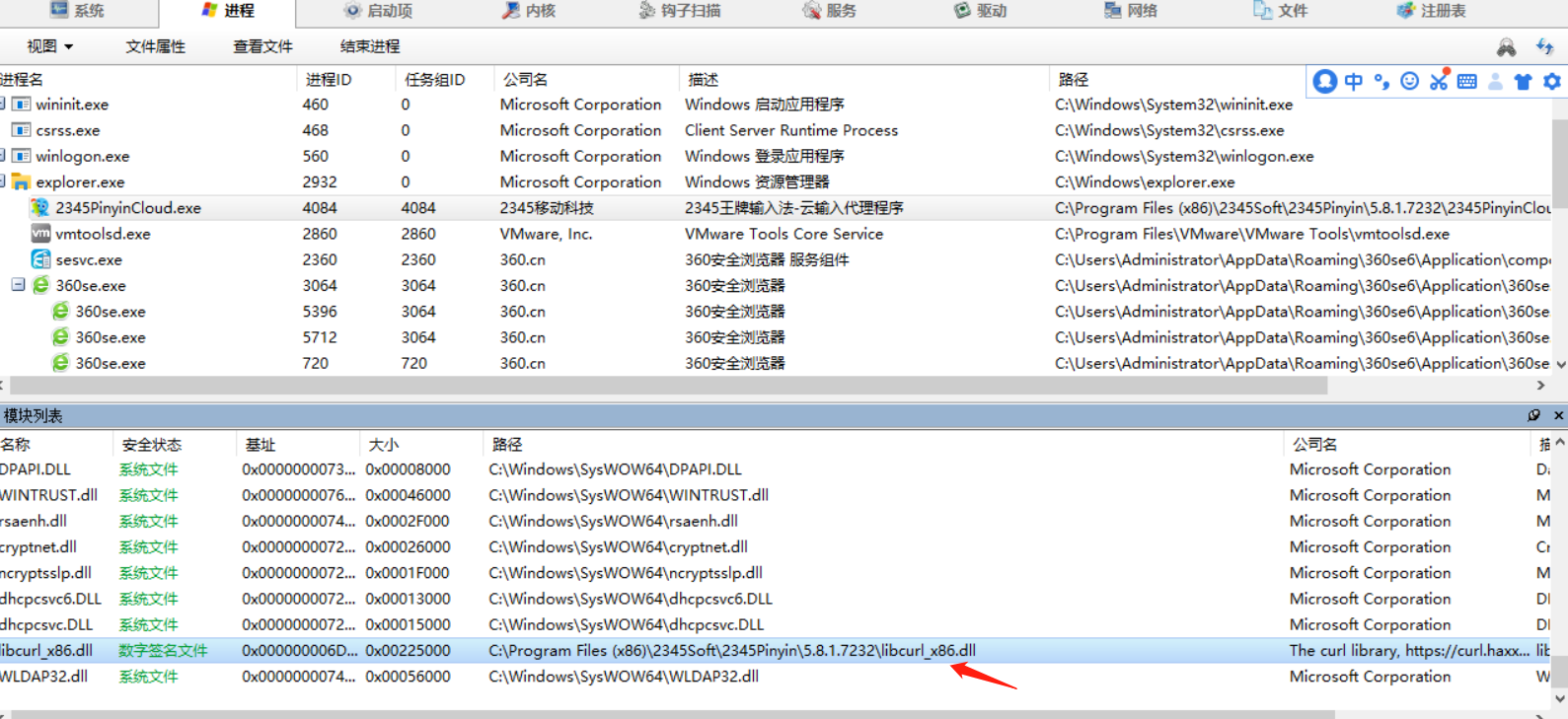Sort processes by 描述 column header
The image size is (1568, 719).
(x=863, y=79)
